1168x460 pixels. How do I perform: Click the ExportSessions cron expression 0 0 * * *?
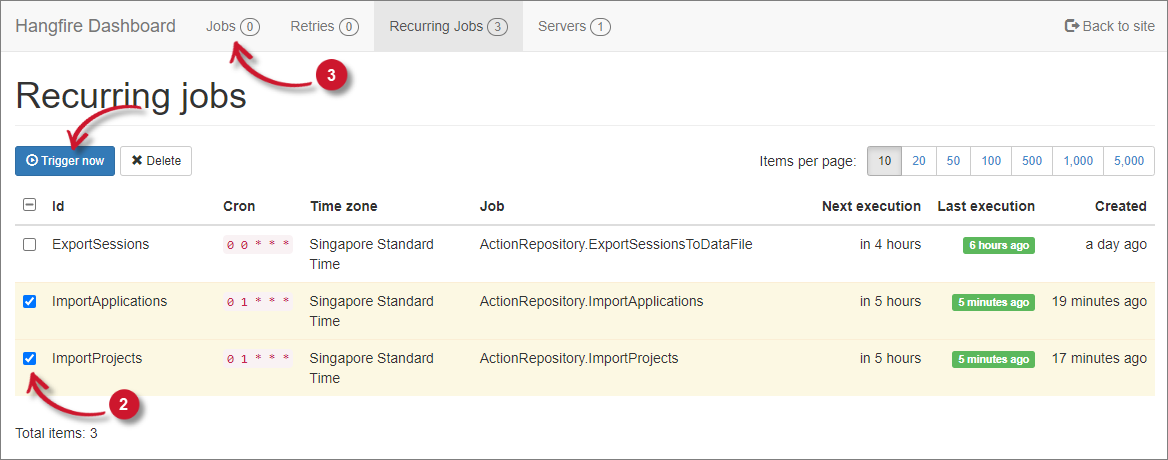tap(258, 245)
